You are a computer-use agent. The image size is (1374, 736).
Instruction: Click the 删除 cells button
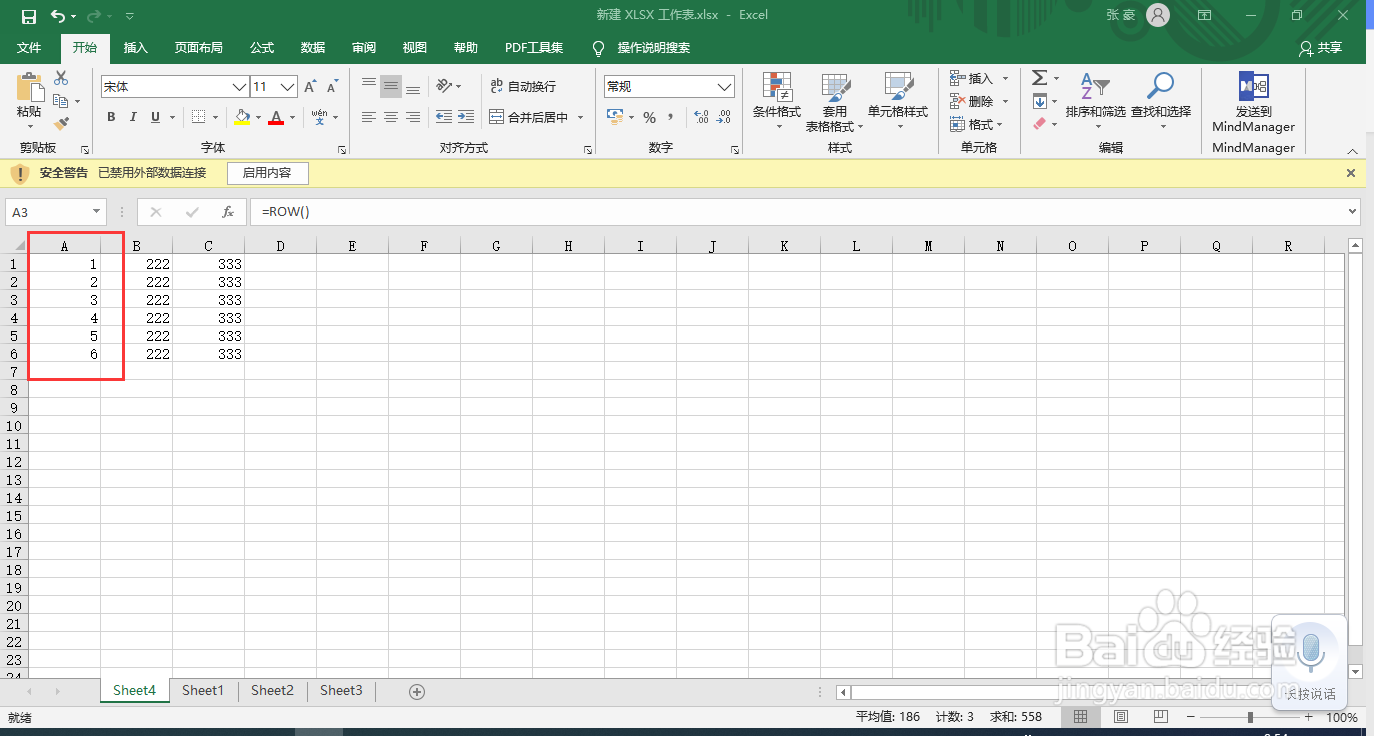pos(971,101)
